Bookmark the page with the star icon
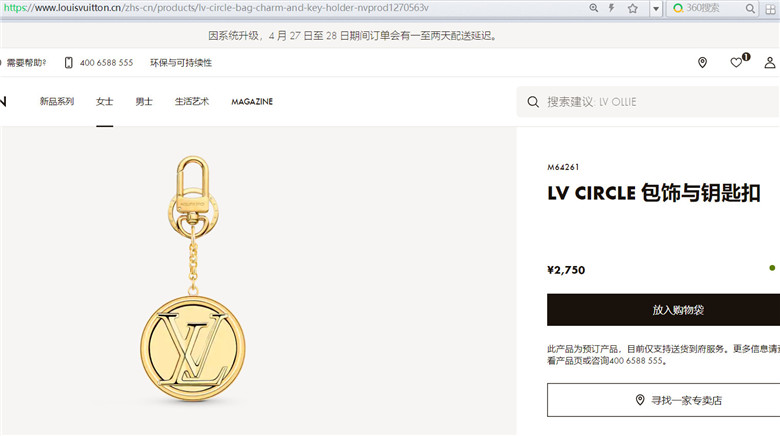The width and height of the screenshot is (780, 436). 632,8
